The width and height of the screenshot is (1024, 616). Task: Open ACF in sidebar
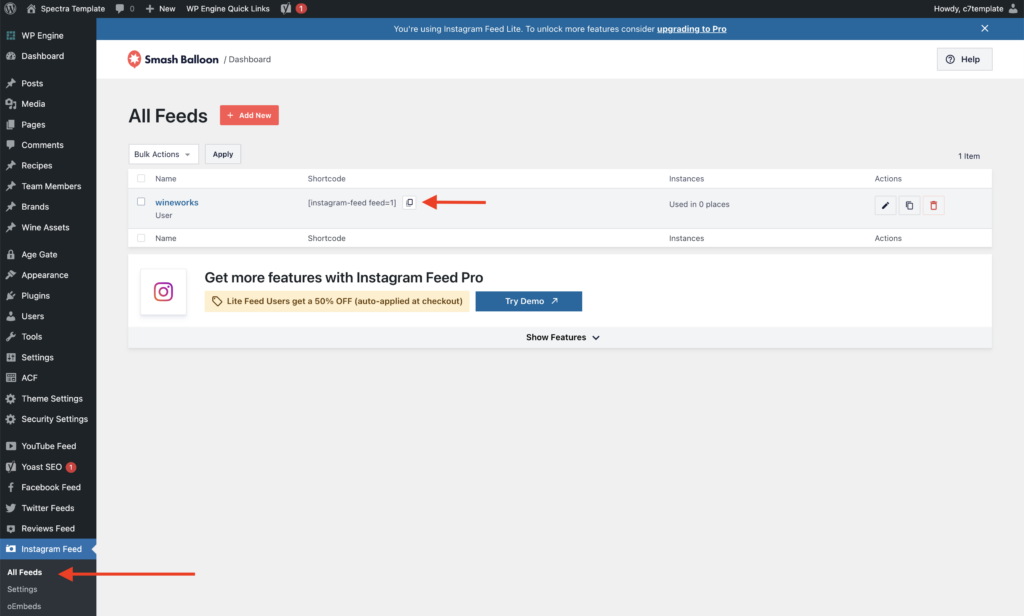[x=48, y=378]
